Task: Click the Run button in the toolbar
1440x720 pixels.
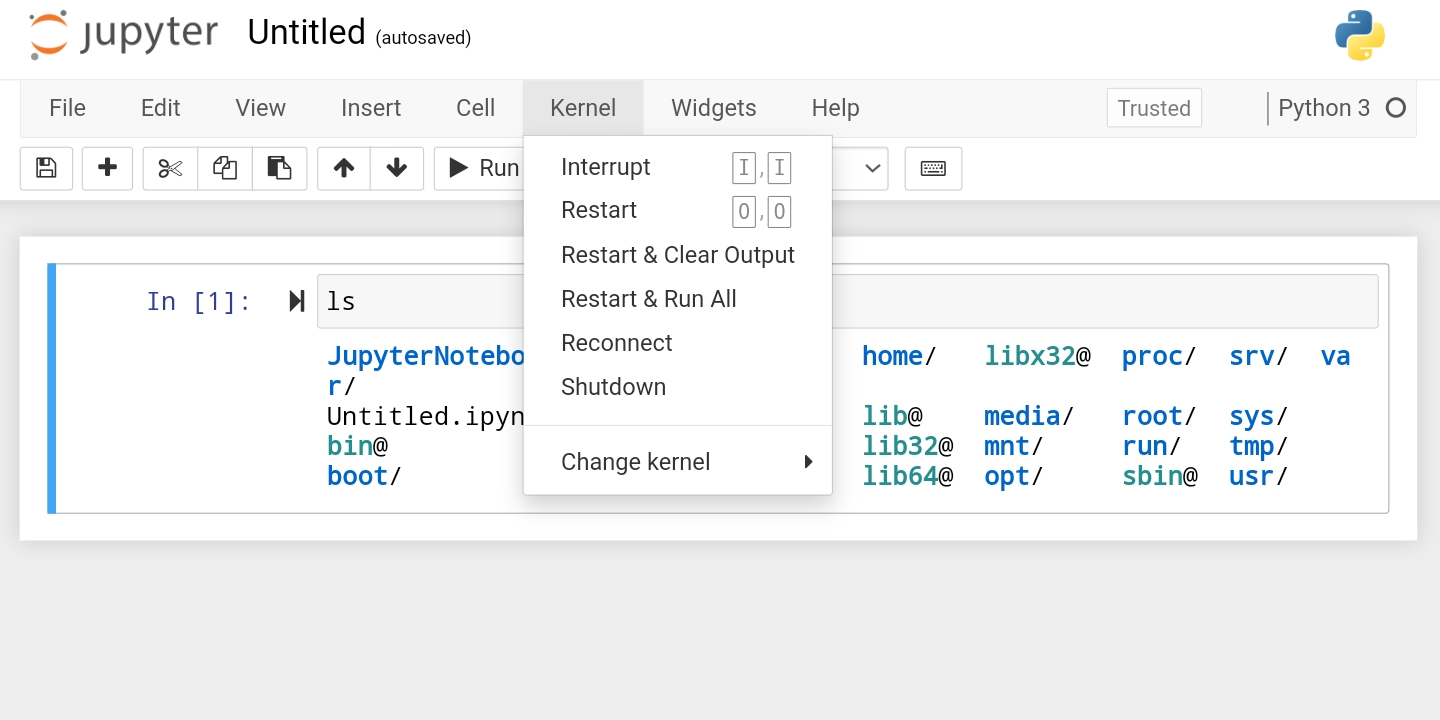Action: tap(485, 168)
